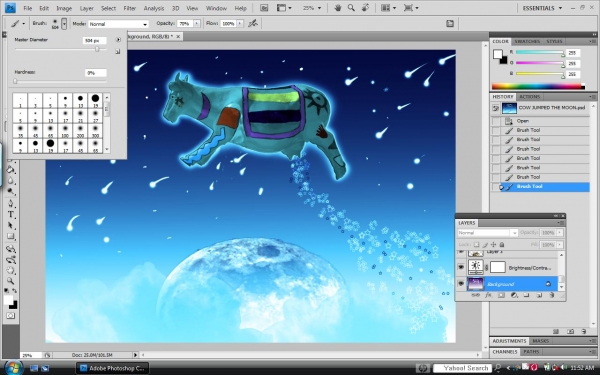This screenshot has height=375, width=600.
Task: Toggle lock transparent pixels in Layers panel
Action: [476, 245]
